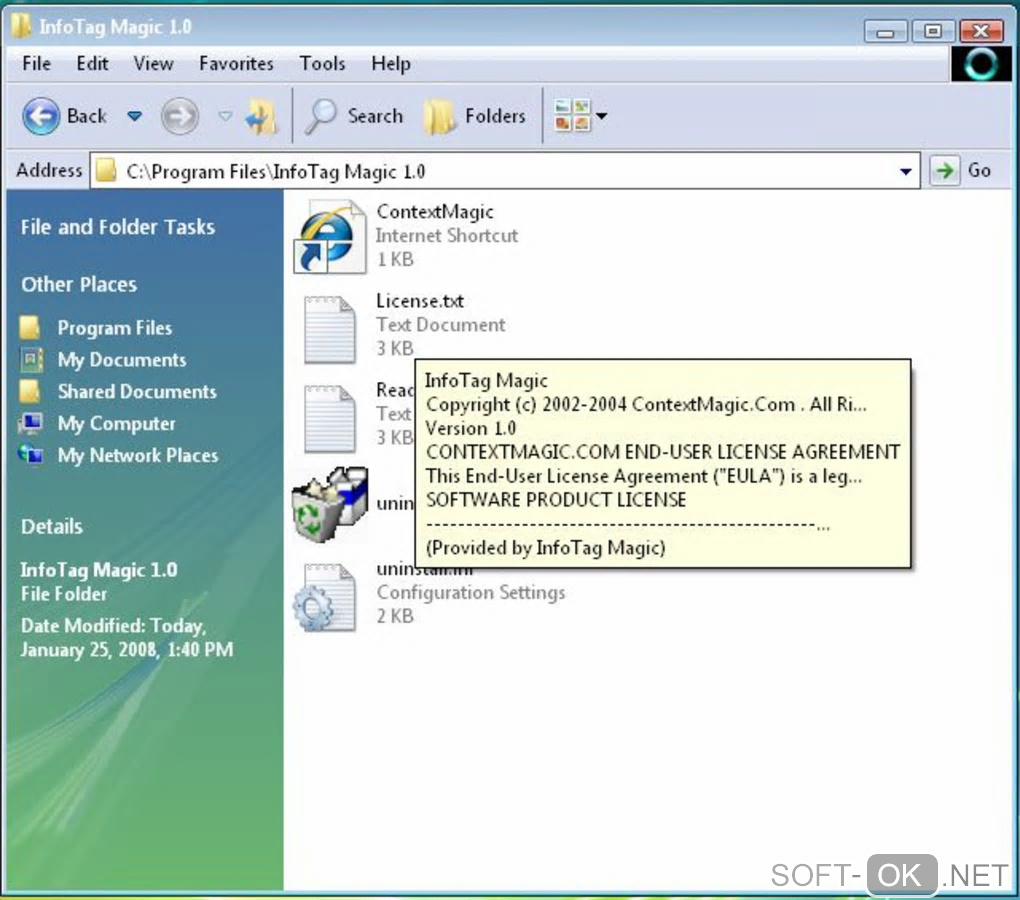Screen dimensions: 1020x900
Task: Click the License.txt file name
Action: (420, 301)
